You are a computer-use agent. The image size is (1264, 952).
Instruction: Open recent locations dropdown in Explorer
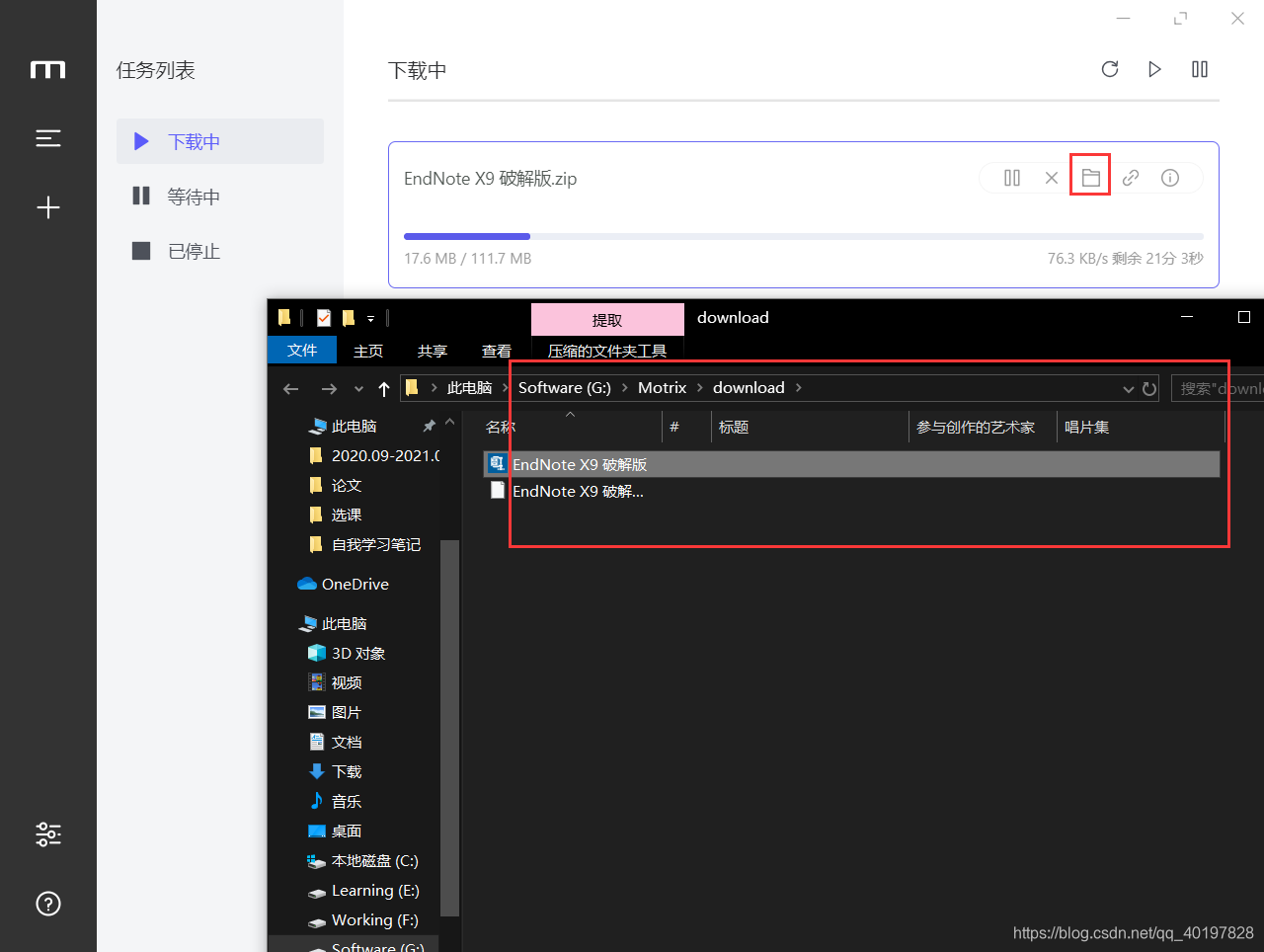pyautogui.click(x=358, y=389)
